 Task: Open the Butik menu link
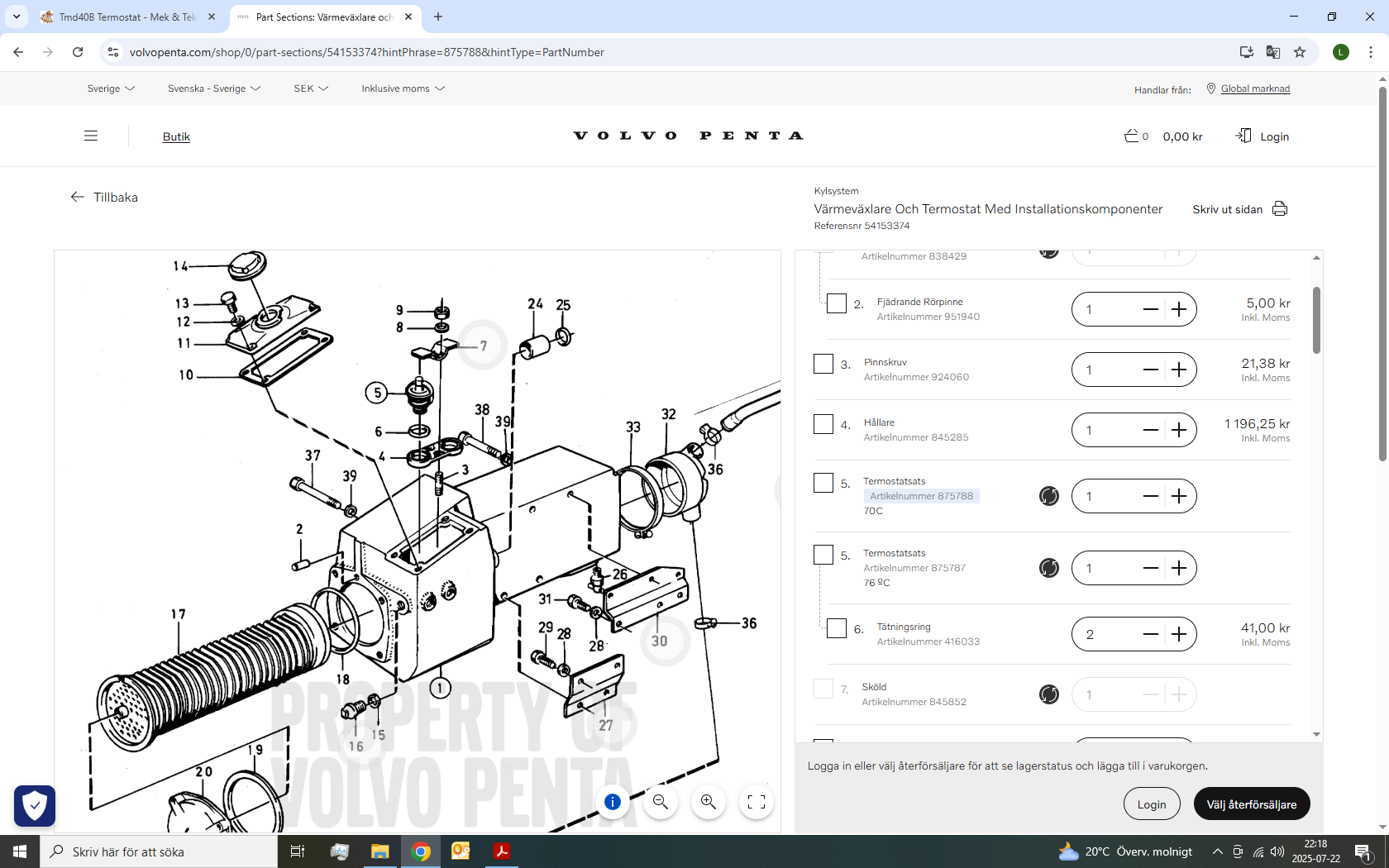click(x=176, y=137)
